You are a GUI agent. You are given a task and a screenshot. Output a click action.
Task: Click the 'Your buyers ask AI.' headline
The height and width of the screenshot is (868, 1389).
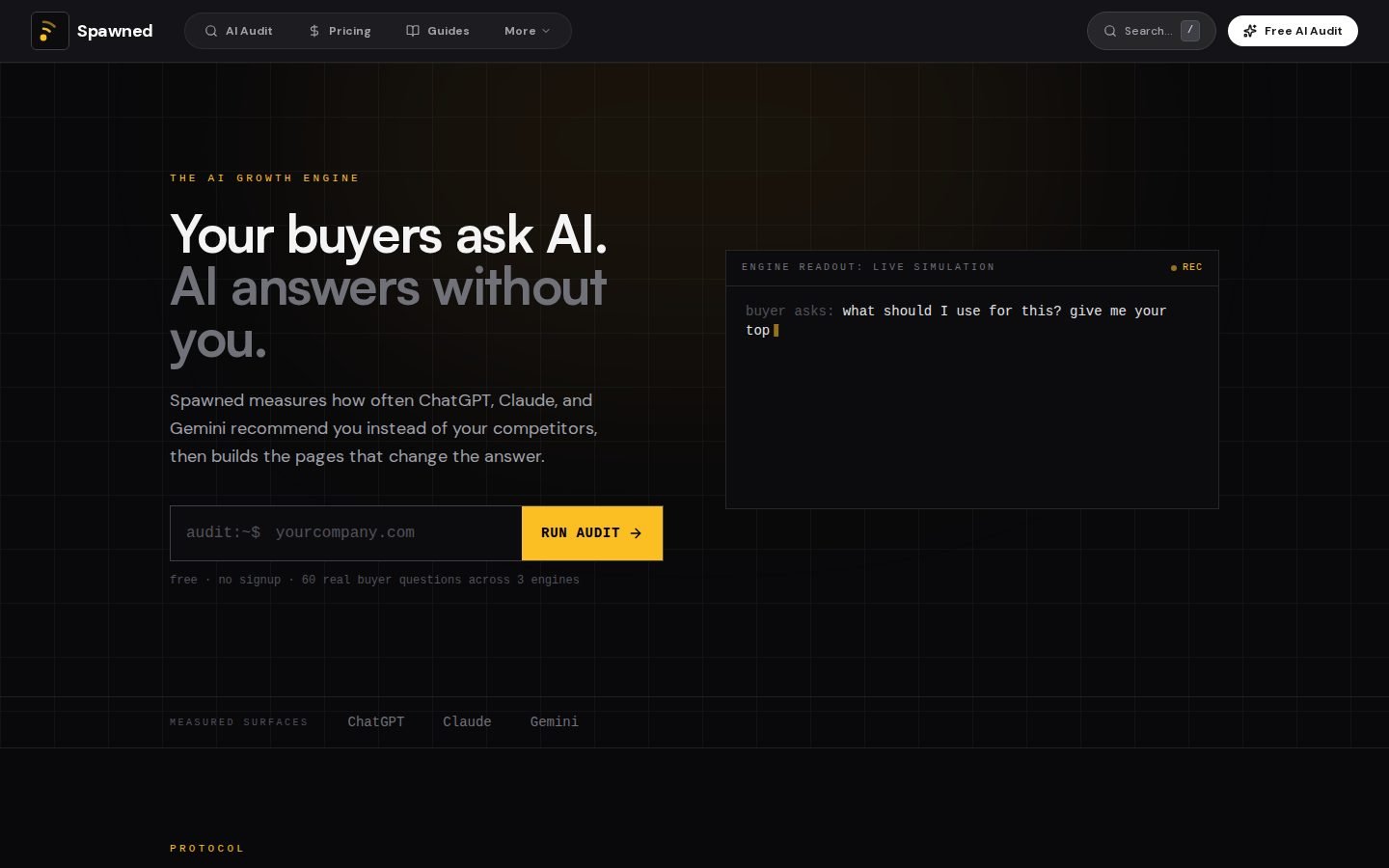(x=388, y=234)
